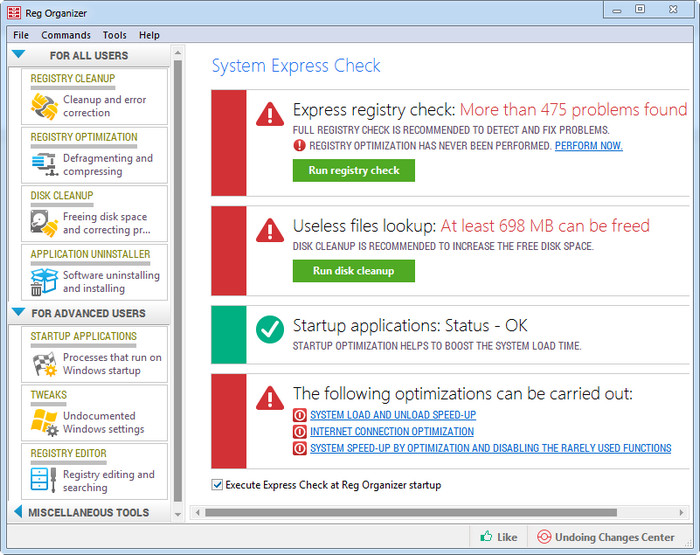Select Application Uninstaller heading text
The image size is (700, 555).
point(90,254)
